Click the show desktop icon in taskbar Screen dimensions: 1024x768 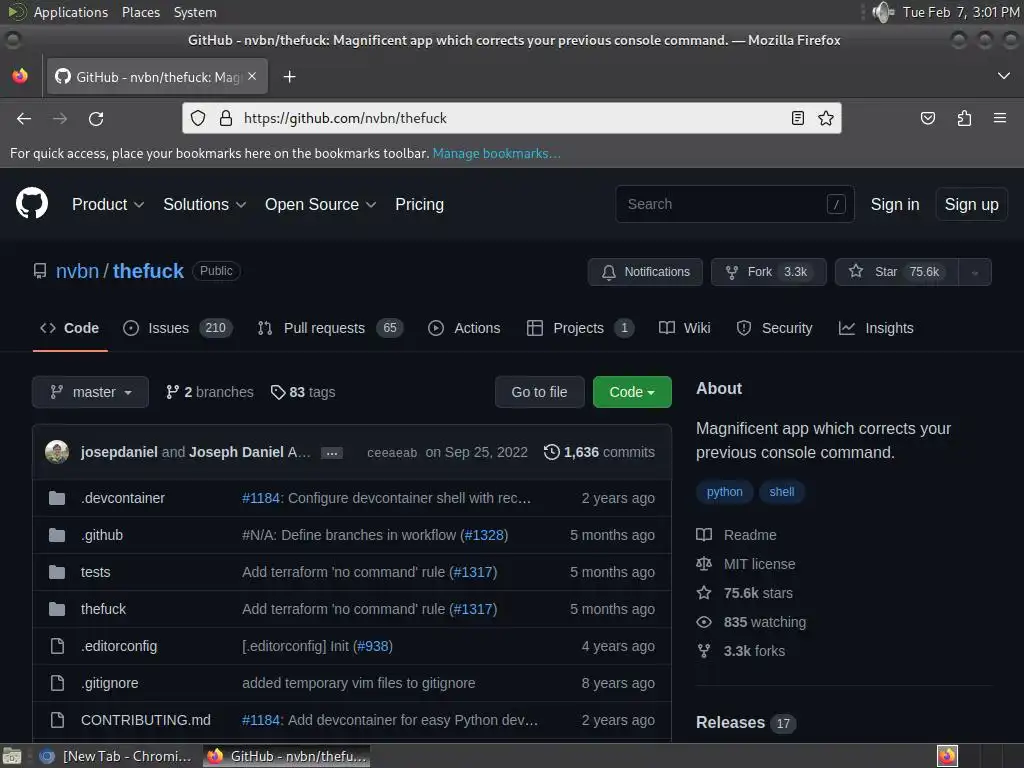pyautogui.click(x=12, y=756)
